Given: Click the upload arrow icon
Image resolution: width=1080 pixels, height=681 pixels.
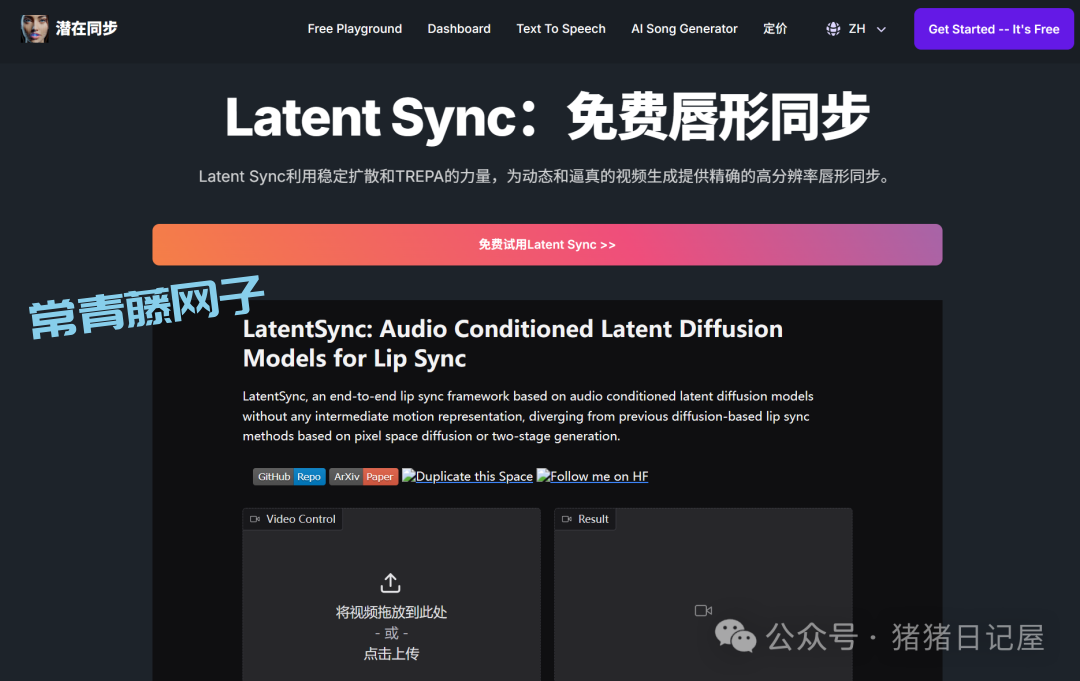Looking at the screenshot, I should point(391,582).
